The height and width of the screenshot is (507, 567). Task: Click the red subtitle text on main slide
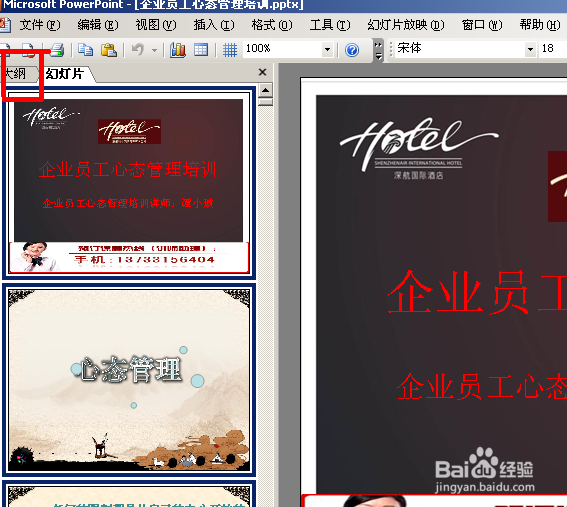482,386
